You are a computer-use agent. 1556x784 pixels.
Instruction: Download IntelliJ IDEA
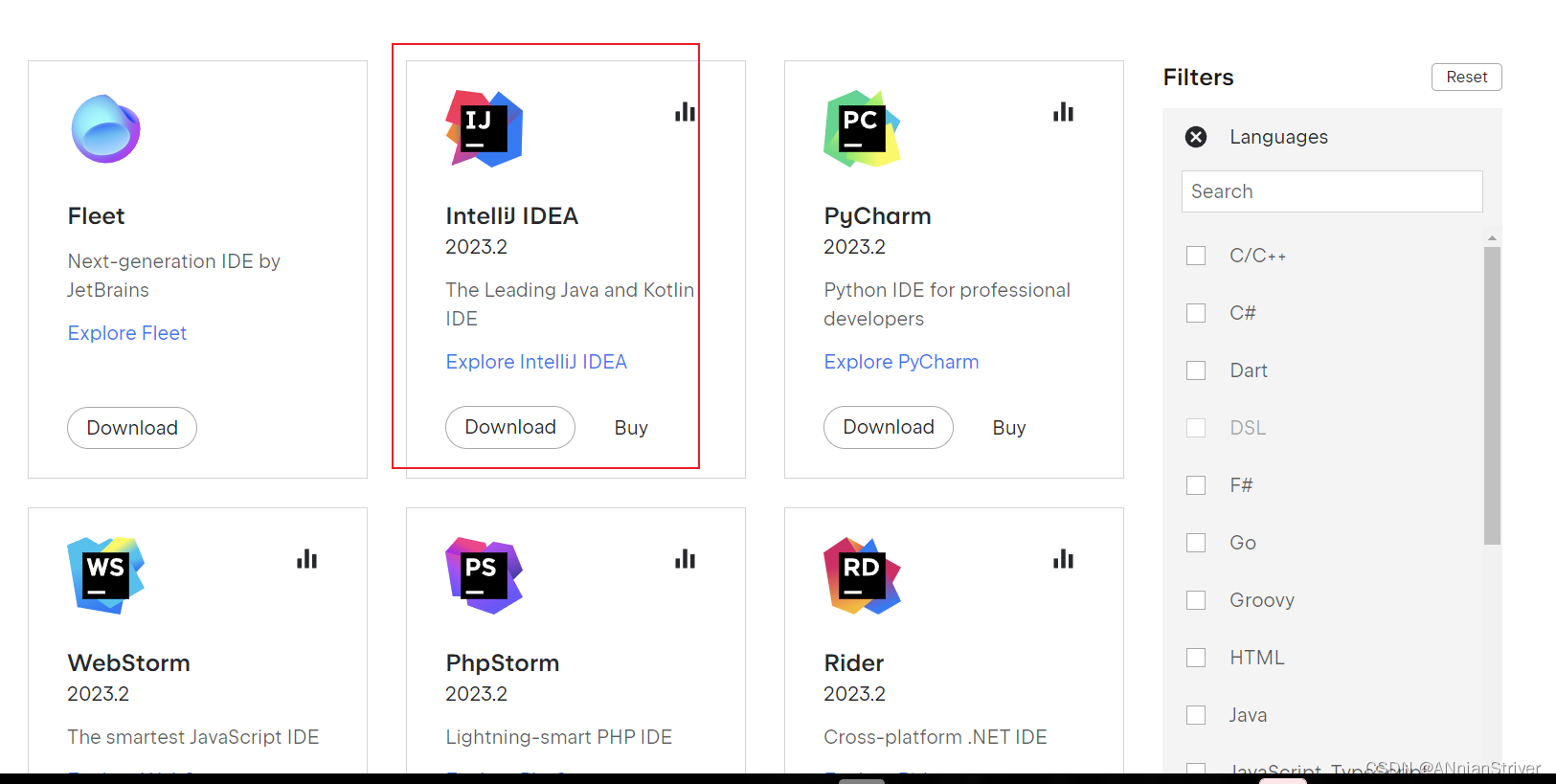coord(510,427)
